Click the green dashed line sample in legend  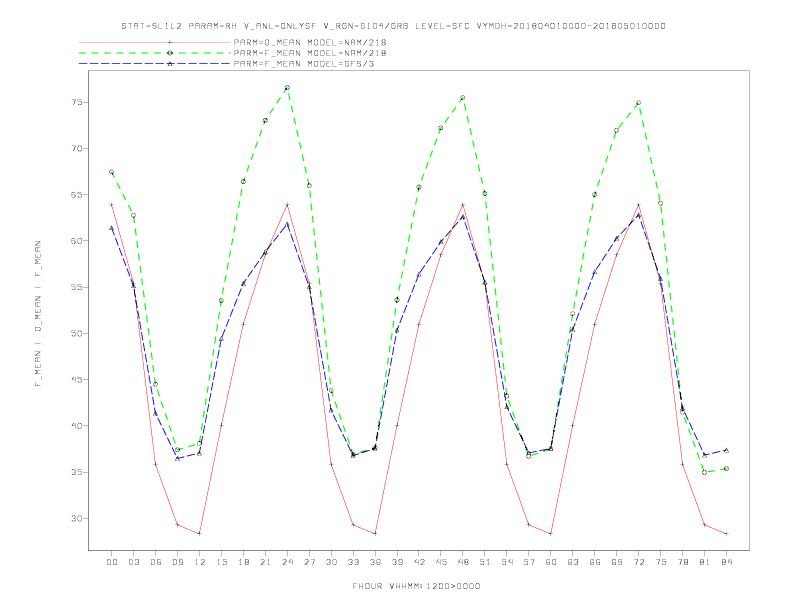click(x=155, y=53)
